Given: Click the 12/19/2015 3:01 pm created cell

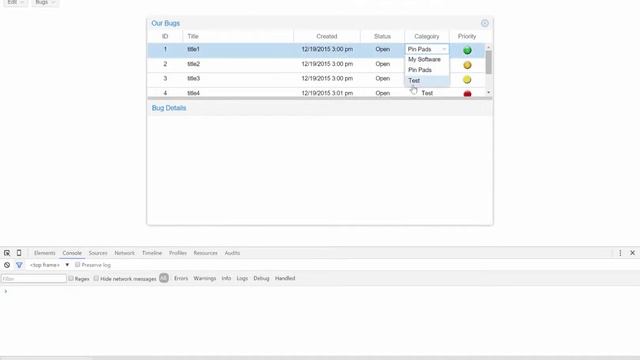Looking at the screenshot, I should click(327, 93).
